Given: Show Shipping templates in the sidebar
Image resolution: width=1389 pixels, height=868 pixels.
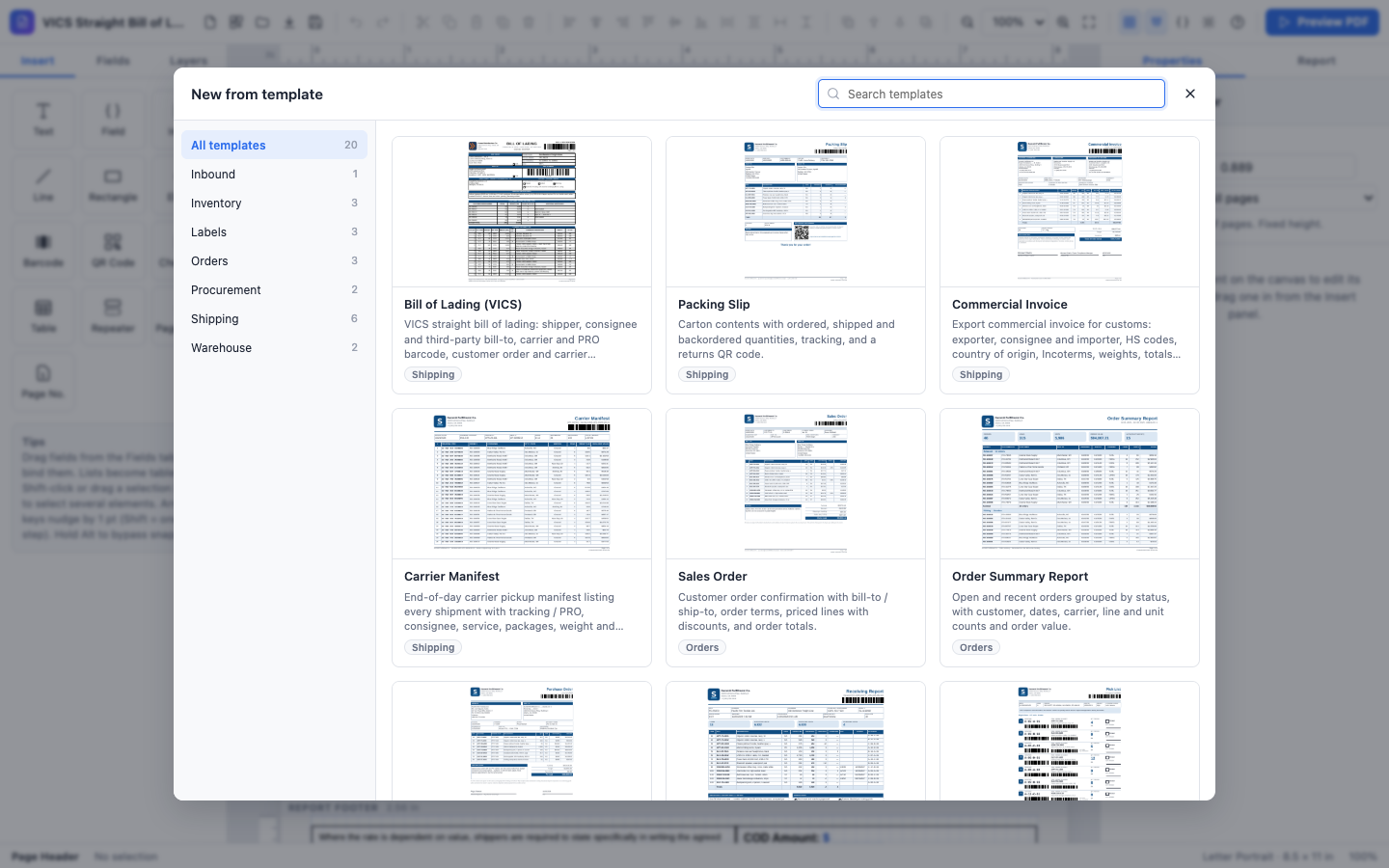Looking at the screenshot, I should 274,318.
